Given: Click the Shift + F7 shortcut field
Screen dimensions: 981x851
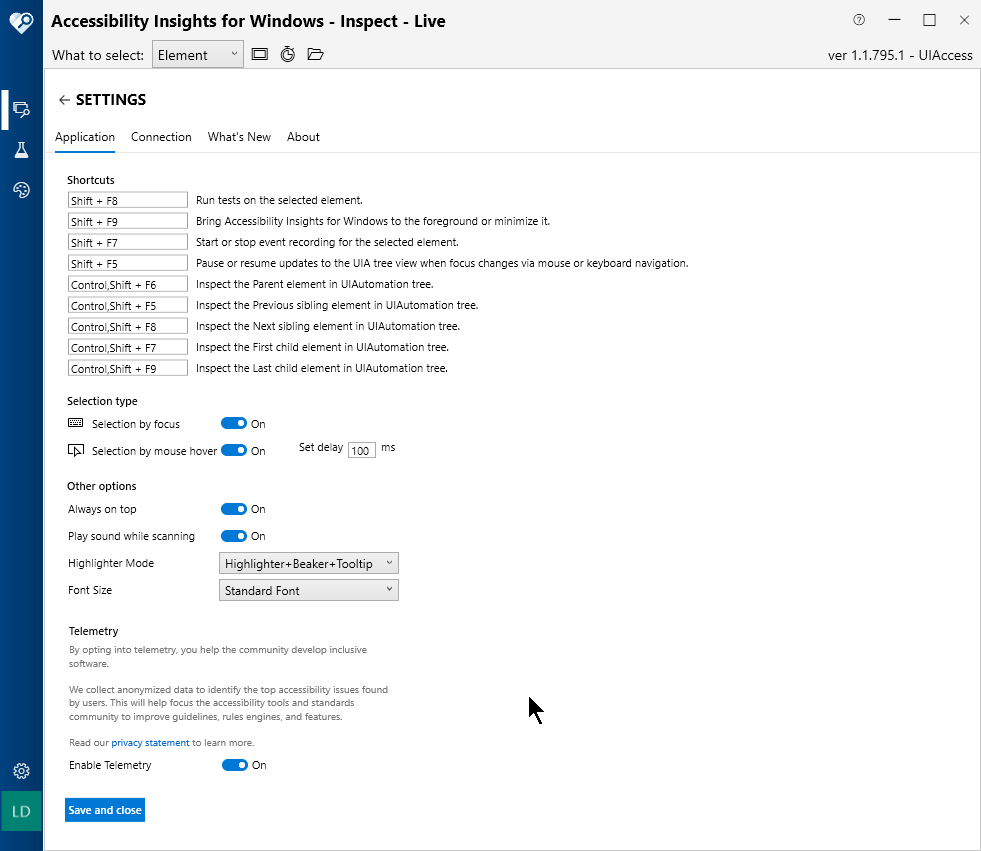Looking at the screenshot, I should coord(128,242).
